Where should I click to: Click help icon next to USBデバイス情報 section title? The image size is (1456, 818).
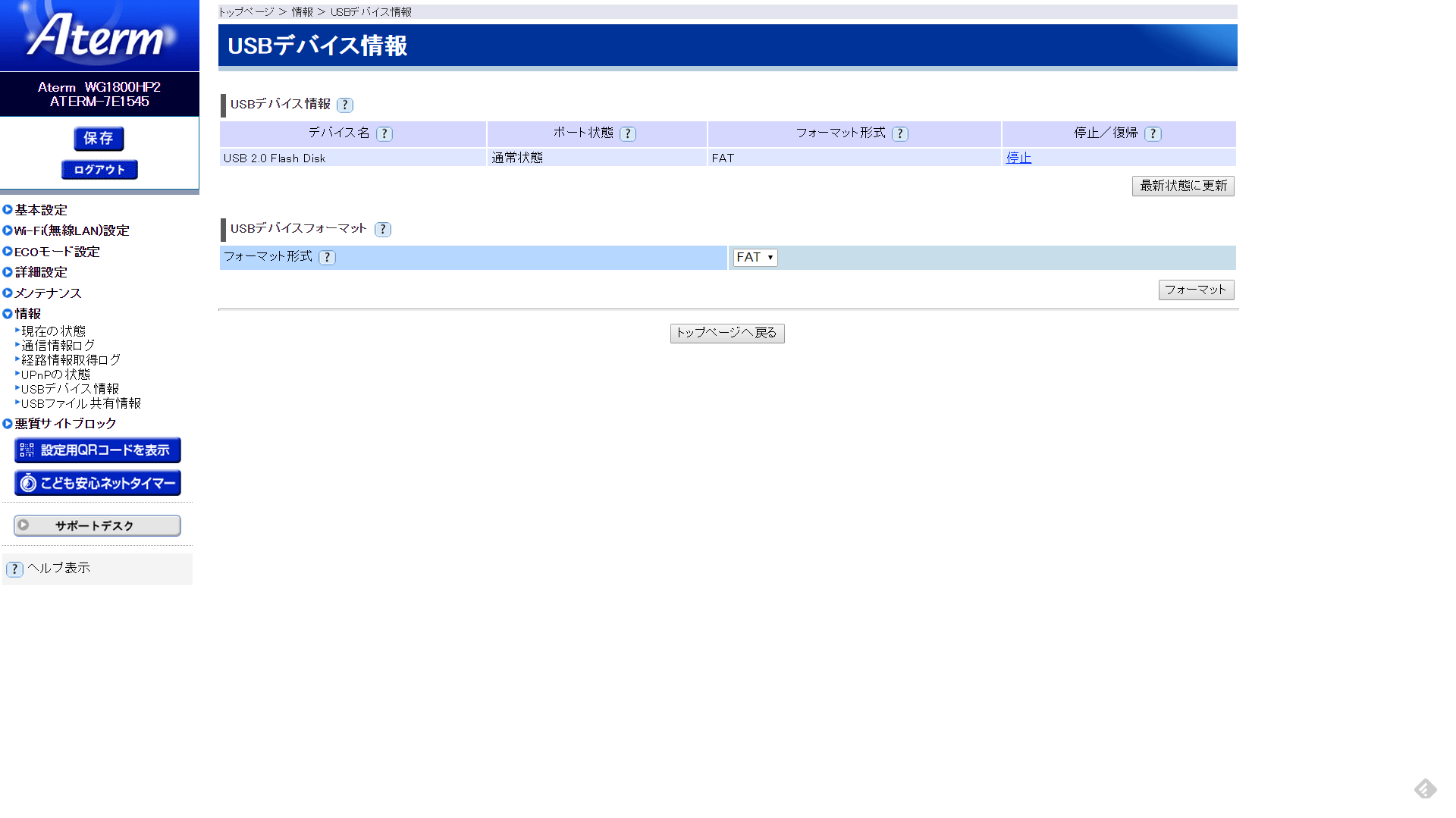(x=345, y=105)
